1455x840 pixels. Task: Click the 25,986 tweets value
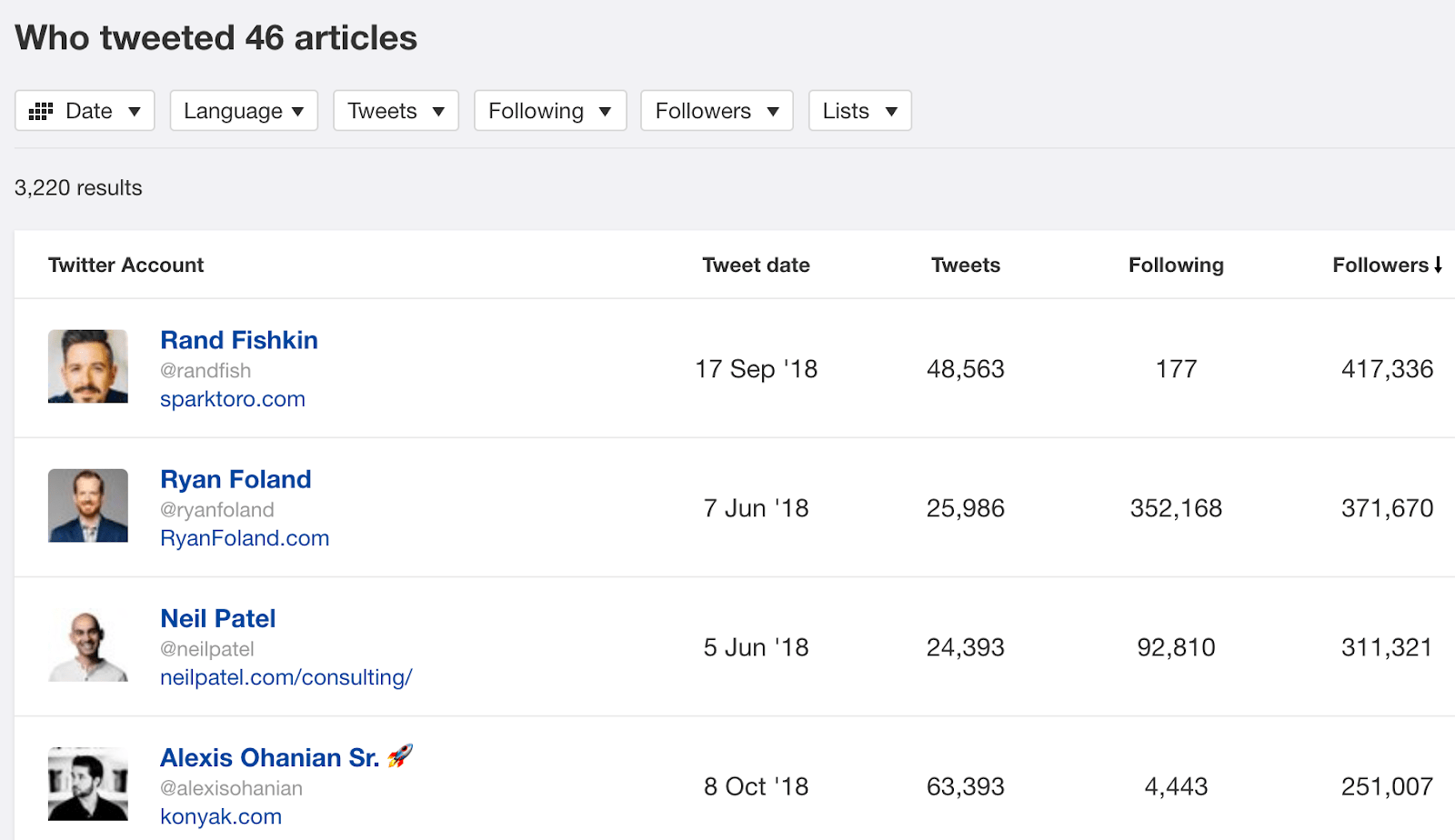click(966, 508)
